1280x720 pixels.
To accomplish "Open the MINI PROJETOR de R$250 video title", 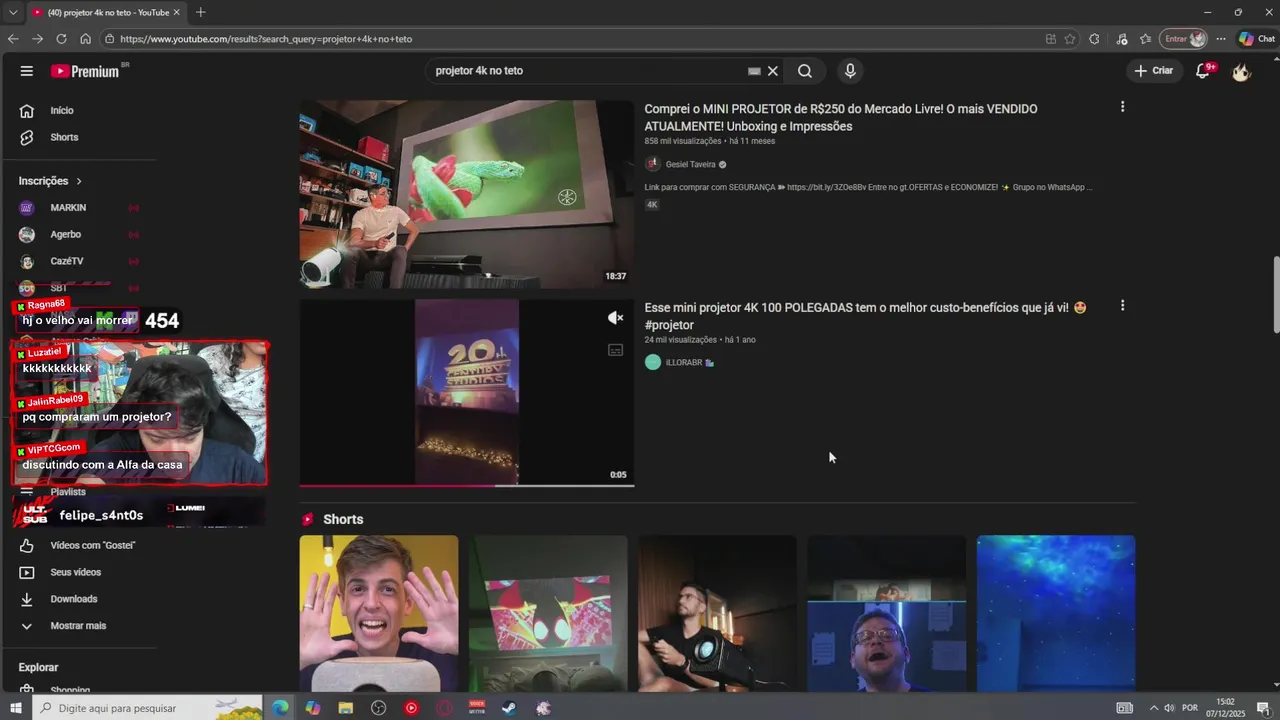I will (840, 118).
